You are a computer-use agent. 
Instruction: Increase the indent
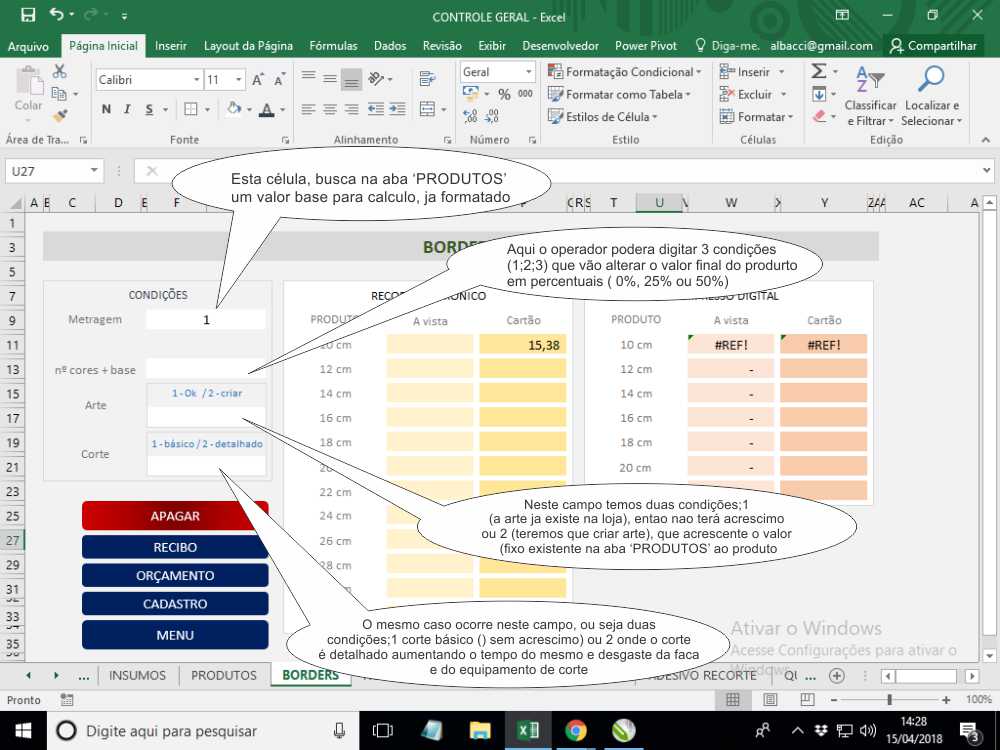(398, 109)
